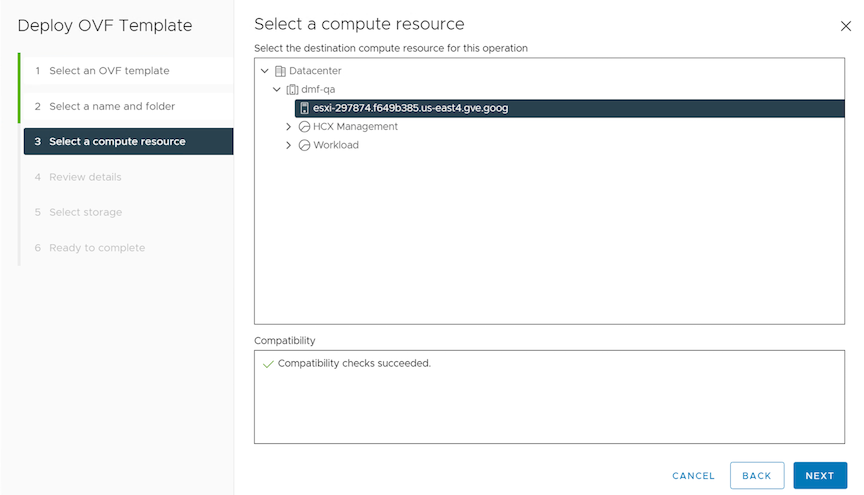Click the Datacenter building icon

(280, 71)
